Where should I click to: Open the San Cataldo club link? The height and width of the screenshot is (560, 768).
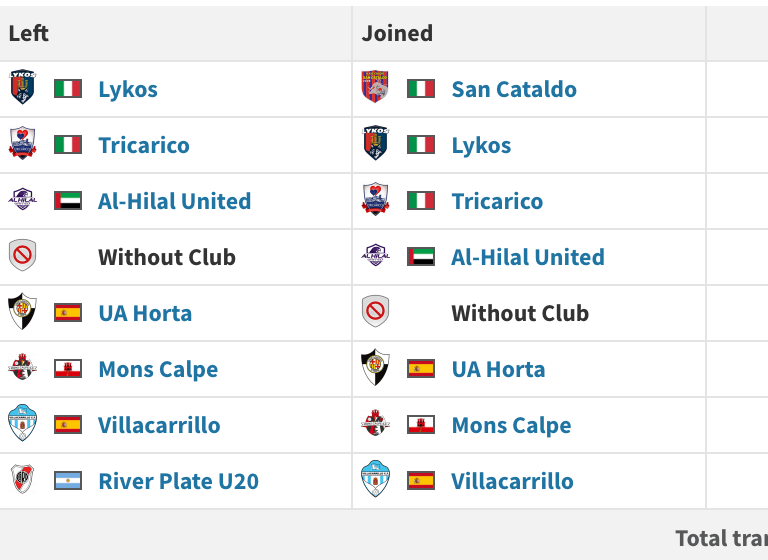pos(514,89)
